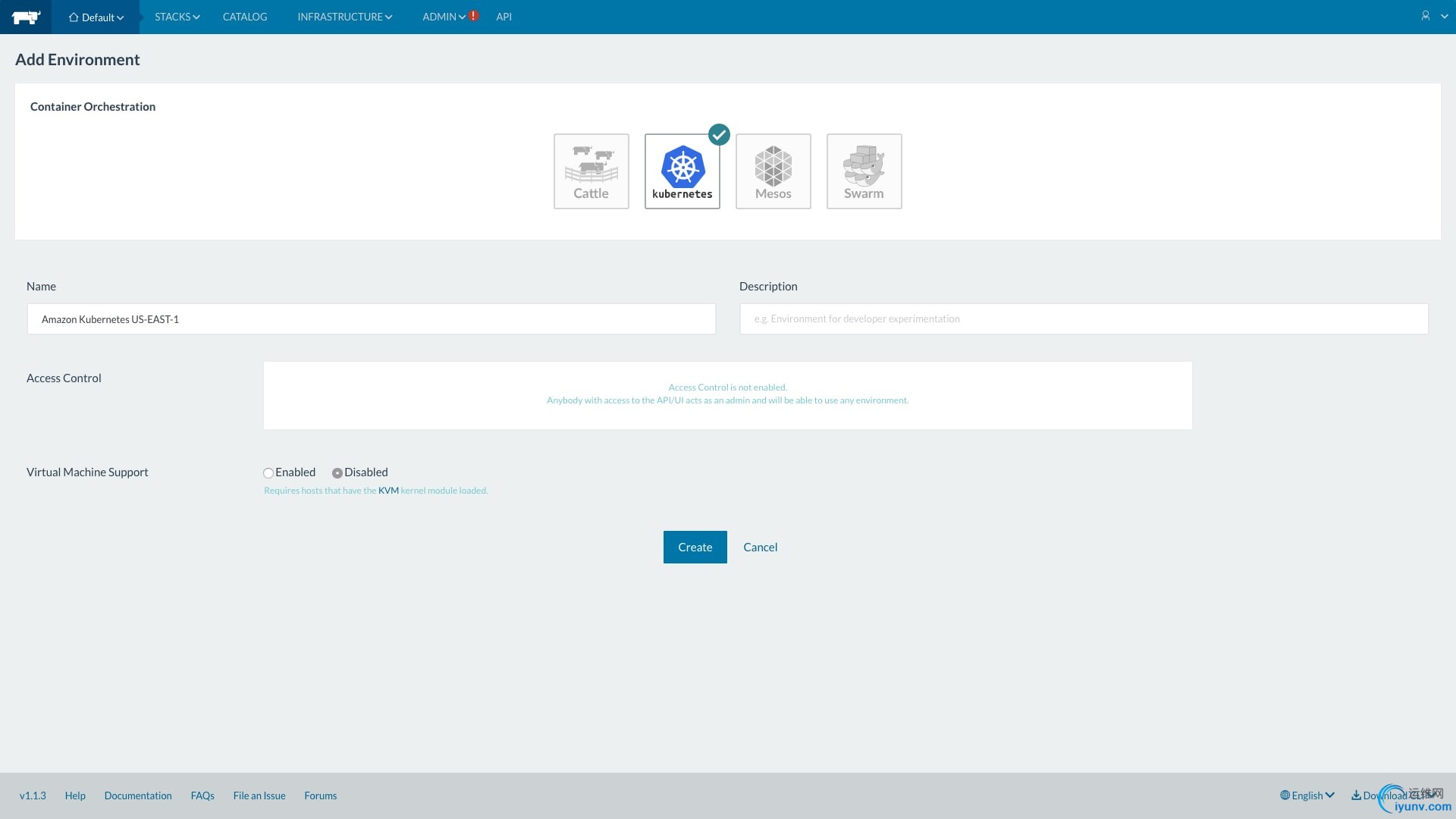
Task: Select Disabled Virtual Machine Support radio
Action: point(337,473)
